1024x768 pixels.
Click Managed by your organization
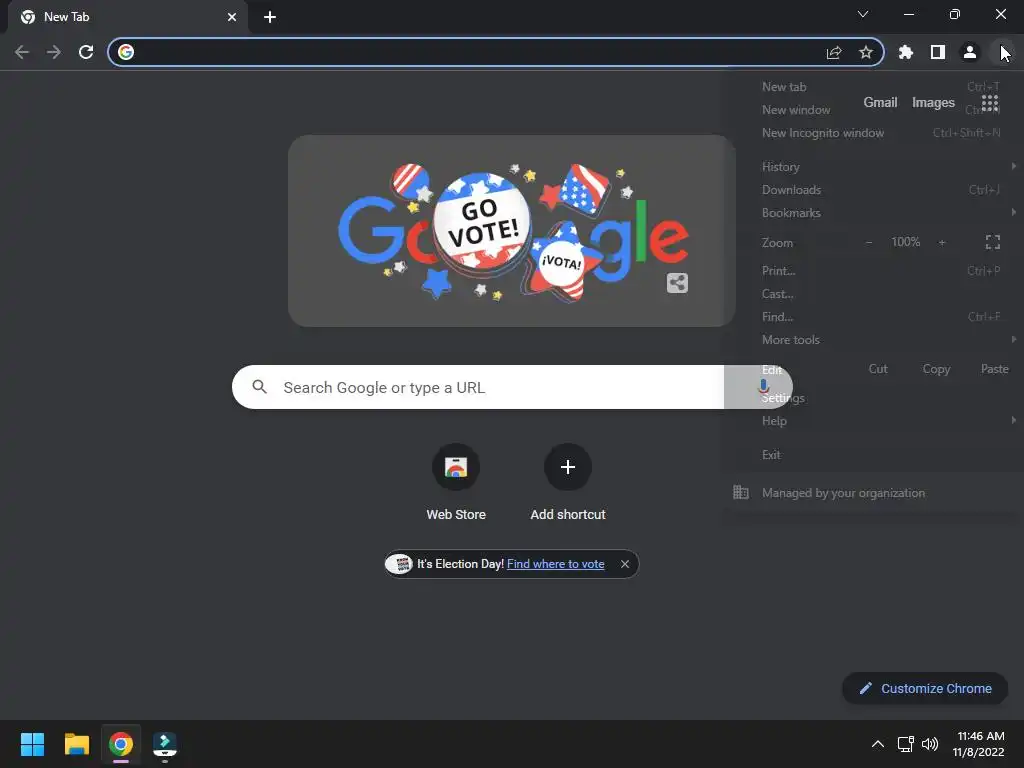pyautogui.click(x=874, y=493)
